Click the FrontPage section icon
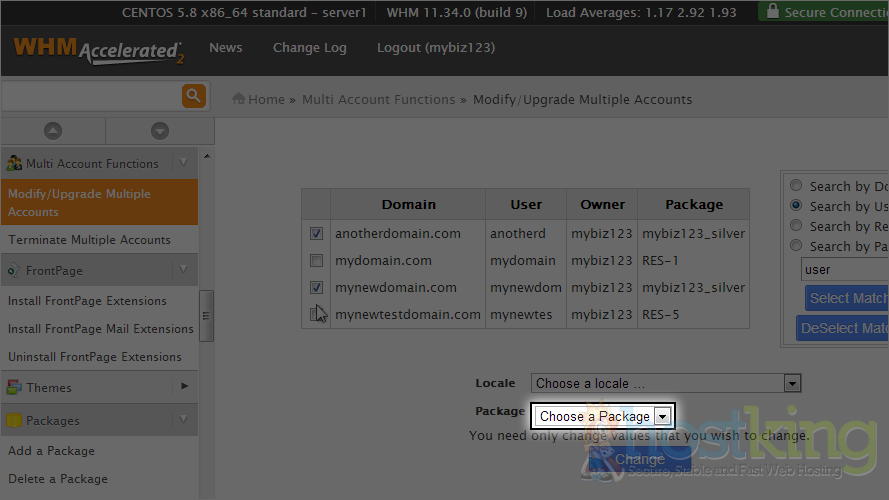Screen dimensions: 889x500 [14, 270]
